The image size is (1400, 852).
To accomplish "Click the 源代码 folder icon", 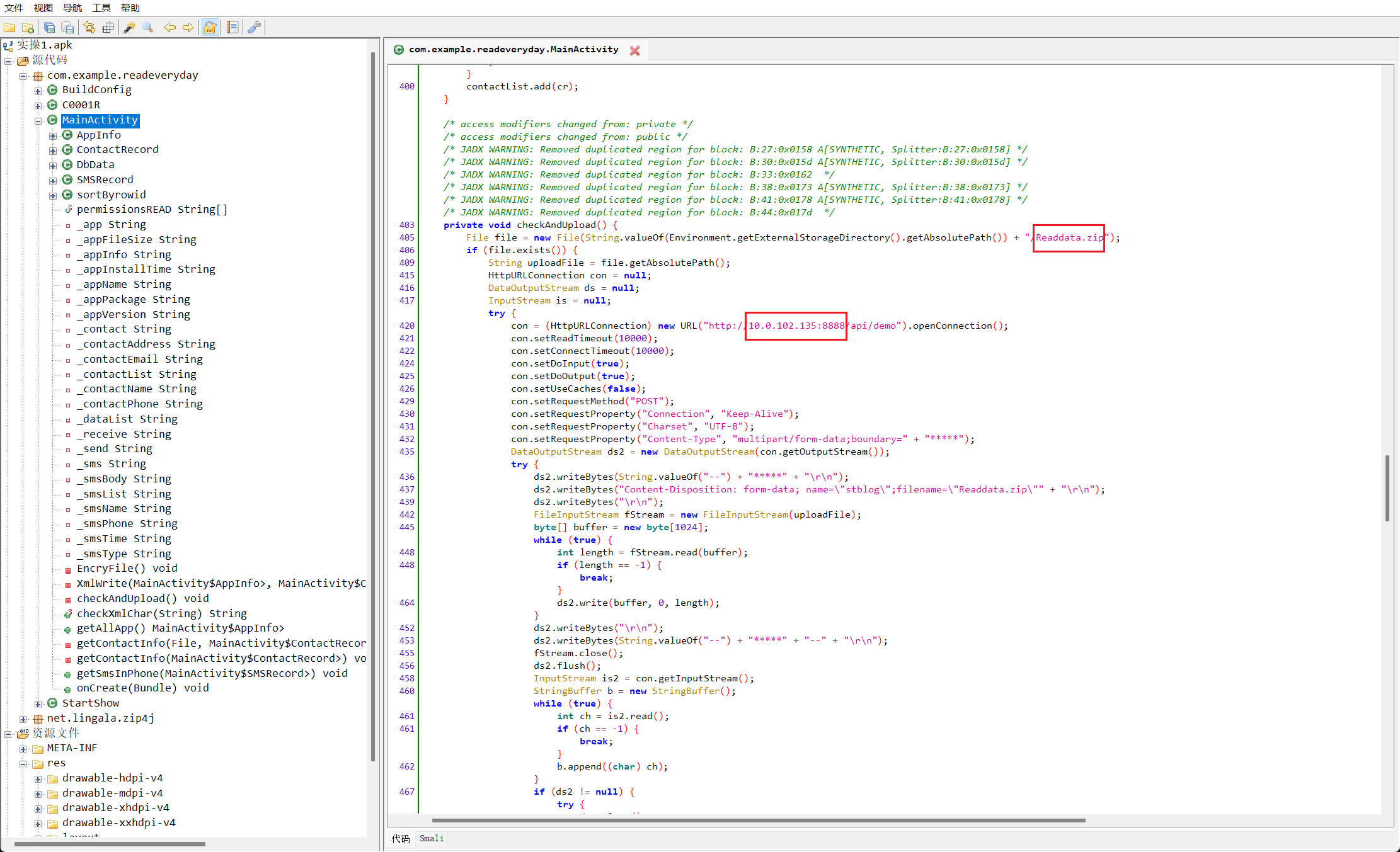I will pyautogui.click(x=23, y=60).
